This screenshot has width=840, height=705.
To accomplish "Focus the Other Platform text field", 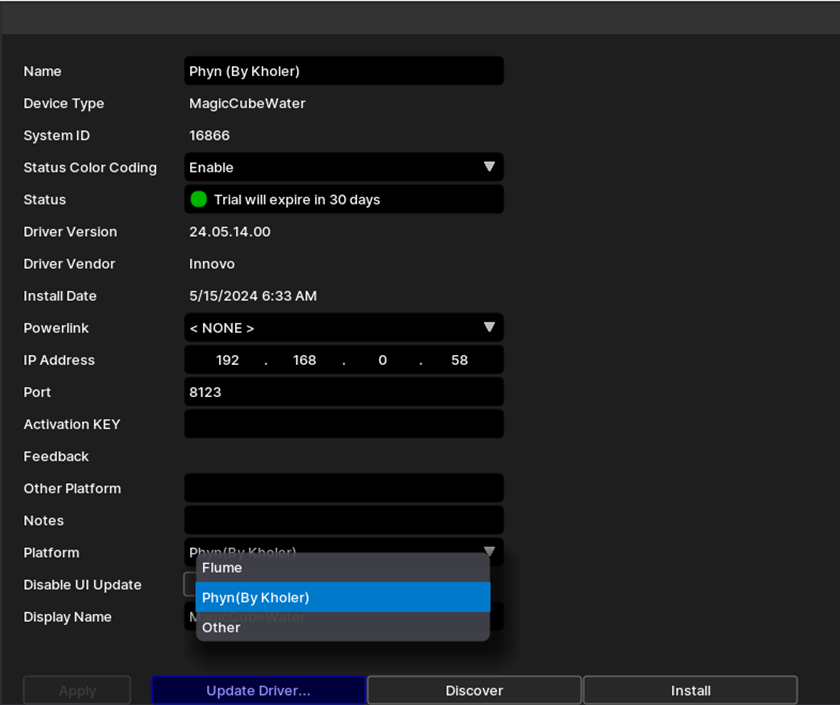I will point(343,489).
